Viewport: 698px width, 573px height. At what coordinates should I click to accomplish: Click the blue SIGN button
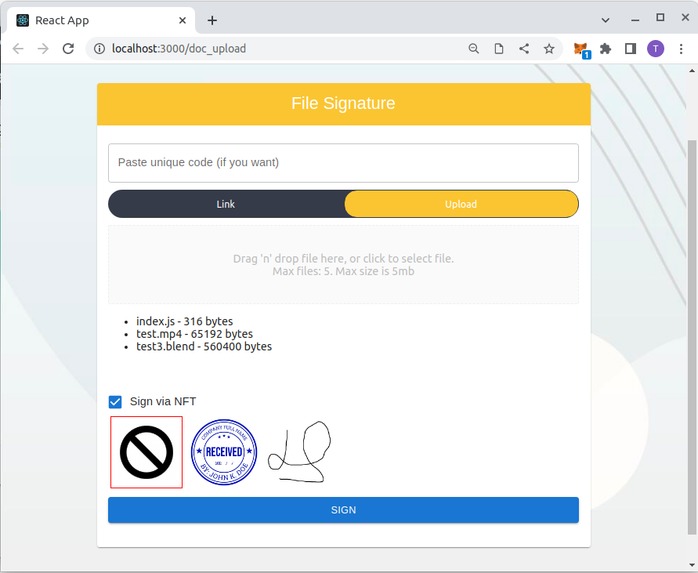coord(343,510)
